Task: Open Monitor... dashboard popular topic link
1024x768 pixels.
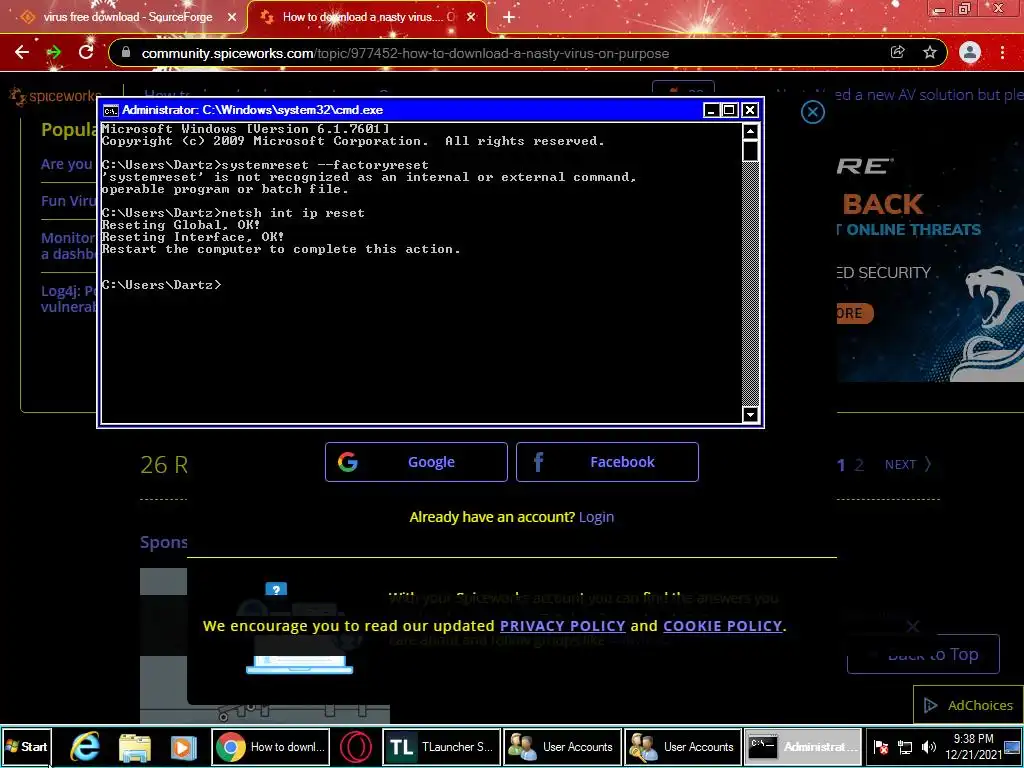Action: 68,246
